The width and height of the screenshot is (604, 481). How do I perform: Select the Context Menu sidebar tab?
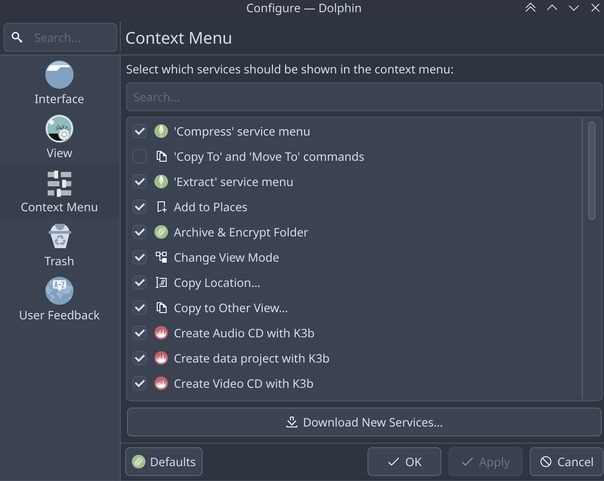[x=59, y=191]
